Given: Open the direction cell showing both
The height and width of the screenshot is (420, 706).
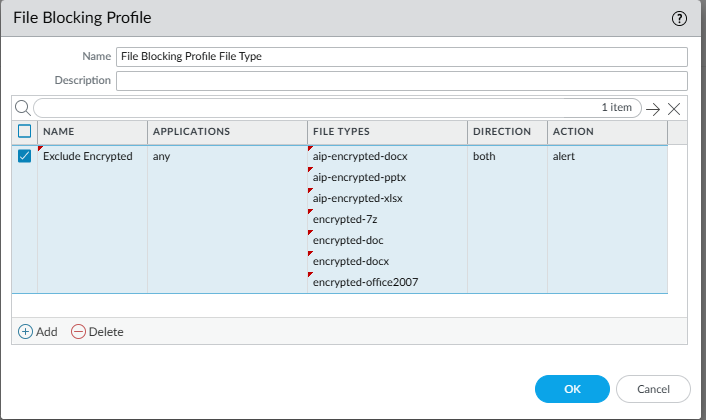Looking at the screenshot, I should [x=485, y=157].
